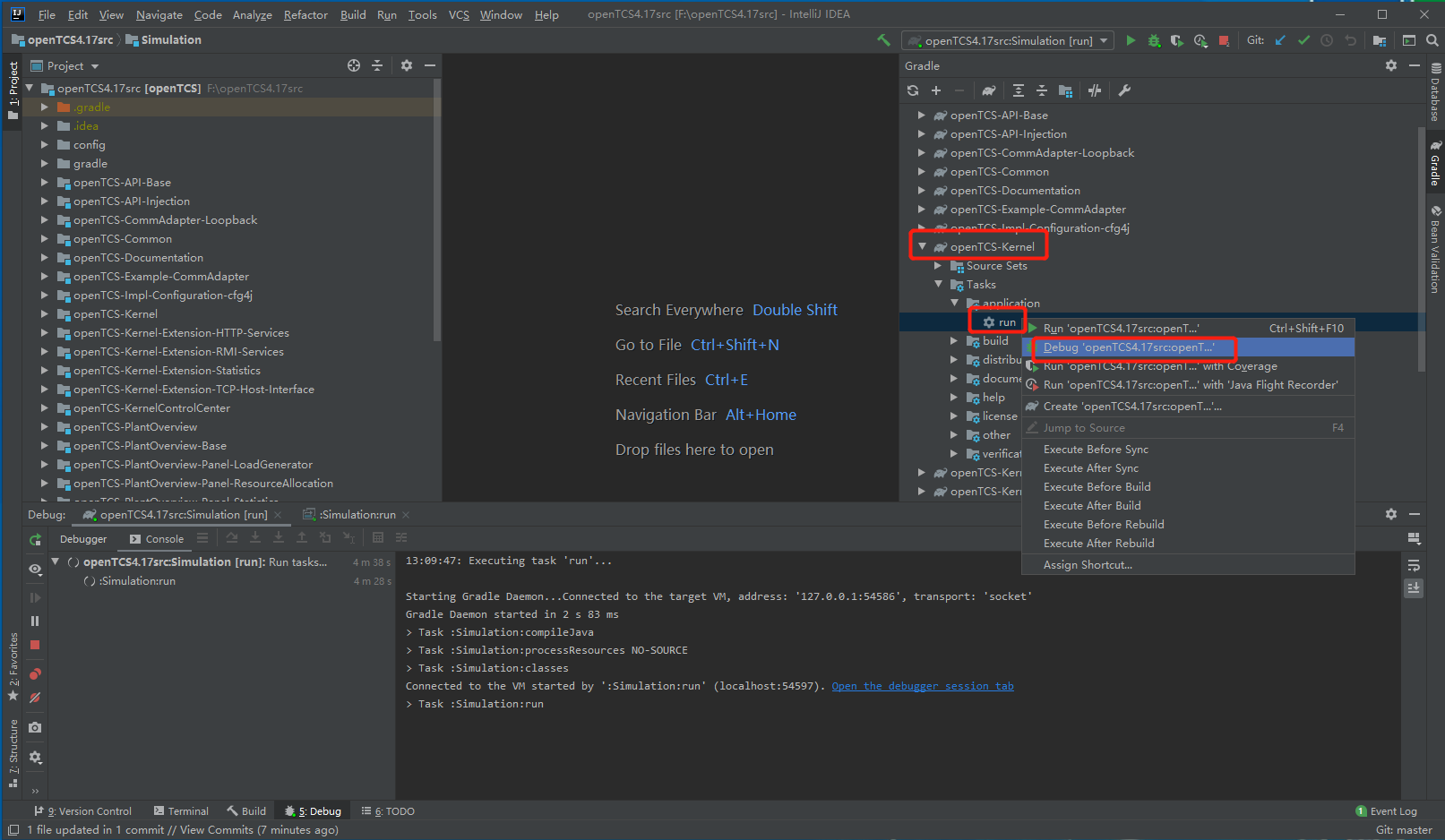
Task: Click Execute Gradle Task elephant icon
Action: coord(988,90)
